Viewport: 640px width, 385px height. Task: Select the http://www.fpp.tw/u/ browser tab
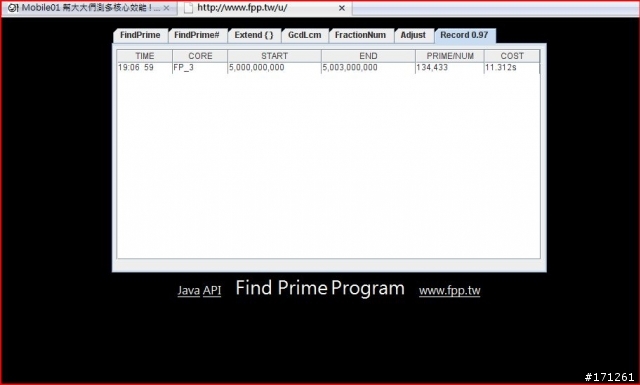click(x=264, y=8)
